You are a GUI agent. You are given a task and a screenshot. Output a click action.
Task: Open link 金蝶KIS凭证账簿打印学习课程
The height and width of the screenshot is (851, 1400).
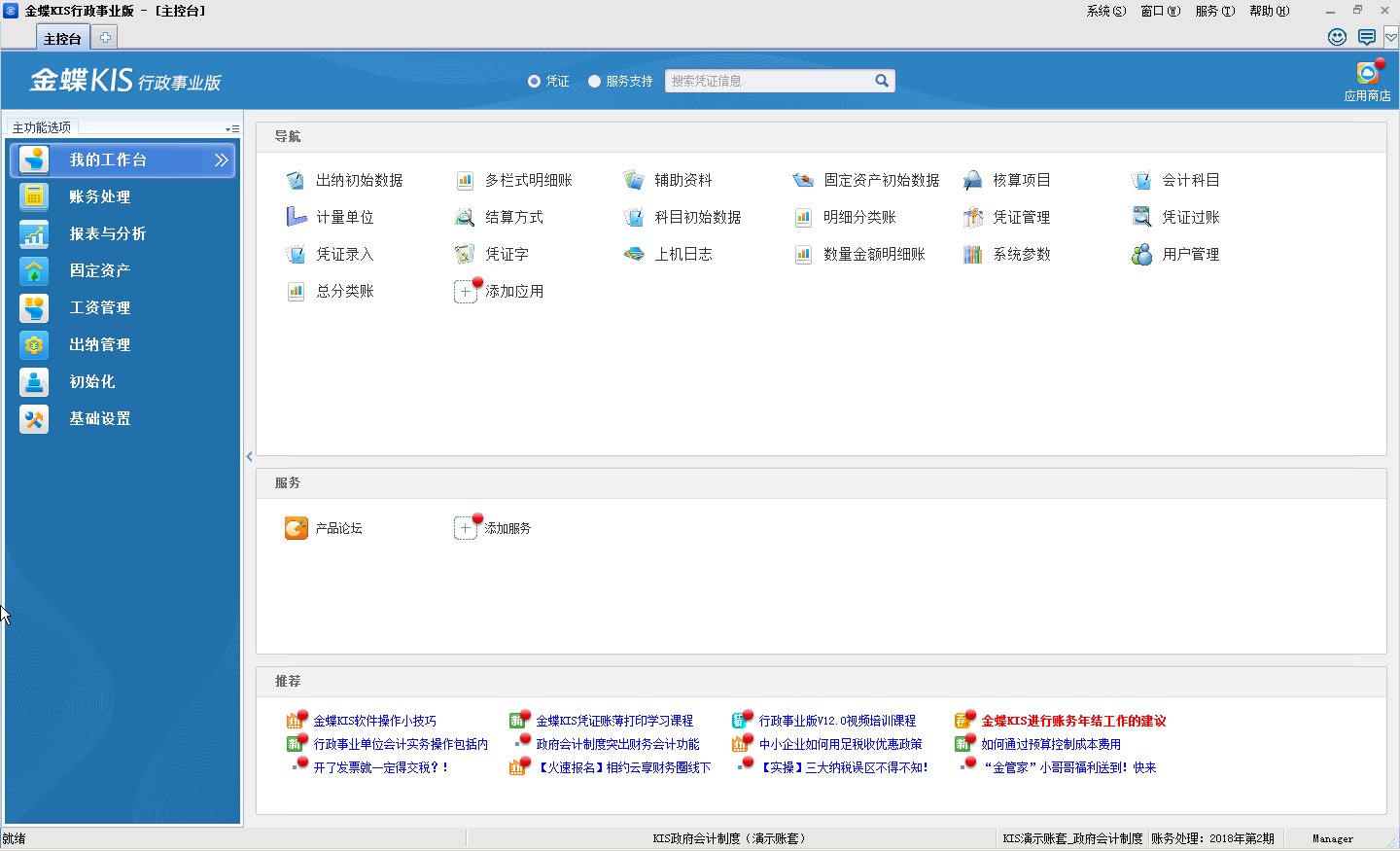coord(614,721)
